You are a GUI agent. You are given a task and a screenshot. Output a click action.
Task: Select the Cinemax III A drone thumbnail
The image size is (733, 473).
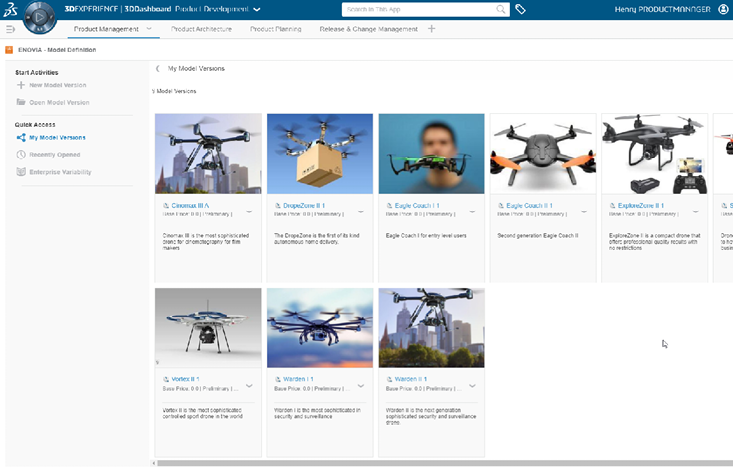coord(208,153)
